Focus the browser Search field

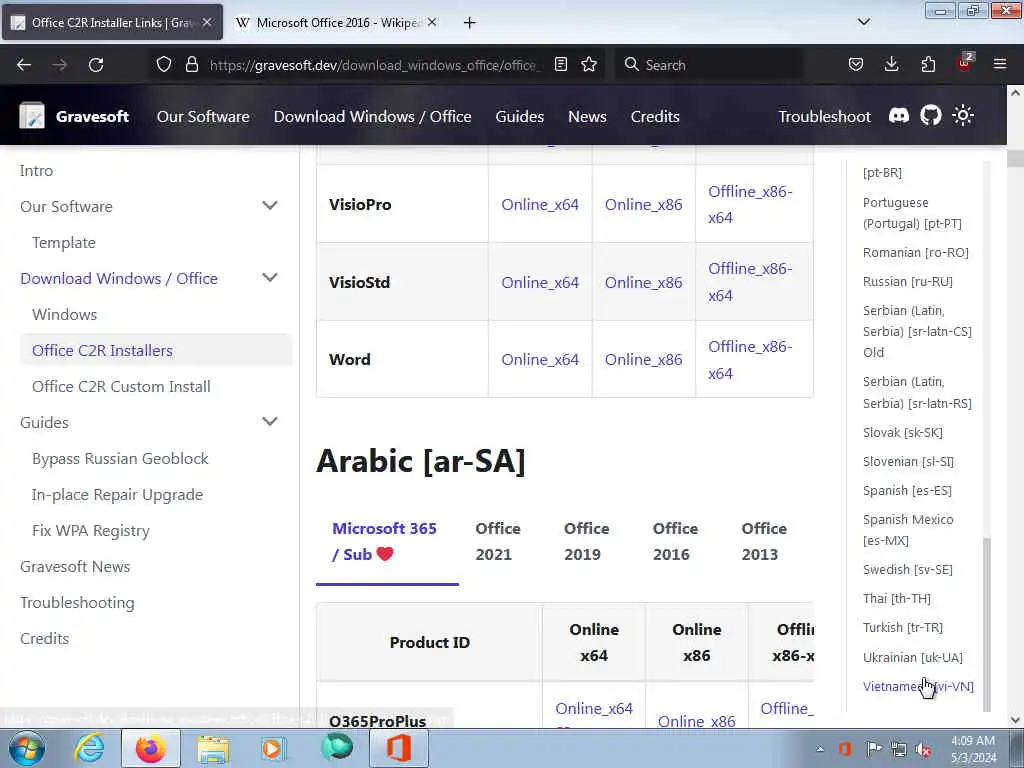point(709,65)
